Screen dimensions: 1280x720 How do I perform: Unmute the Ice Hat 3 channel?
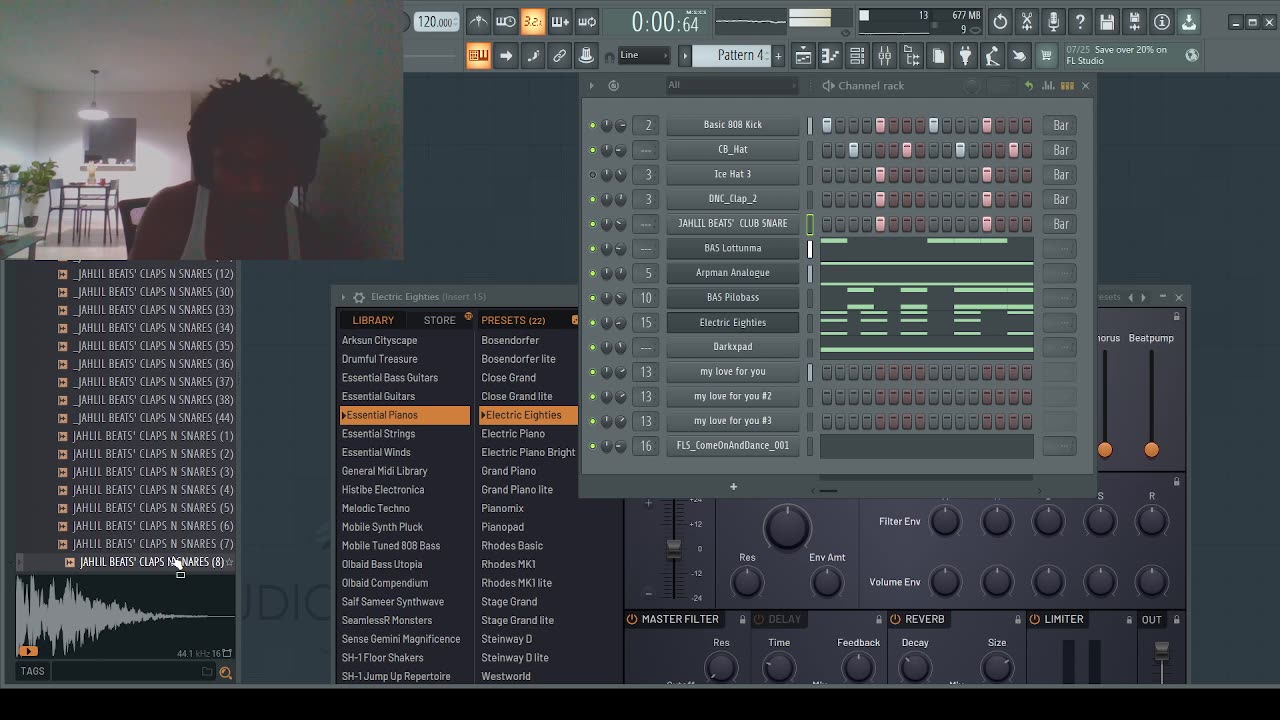pos(593,174)
